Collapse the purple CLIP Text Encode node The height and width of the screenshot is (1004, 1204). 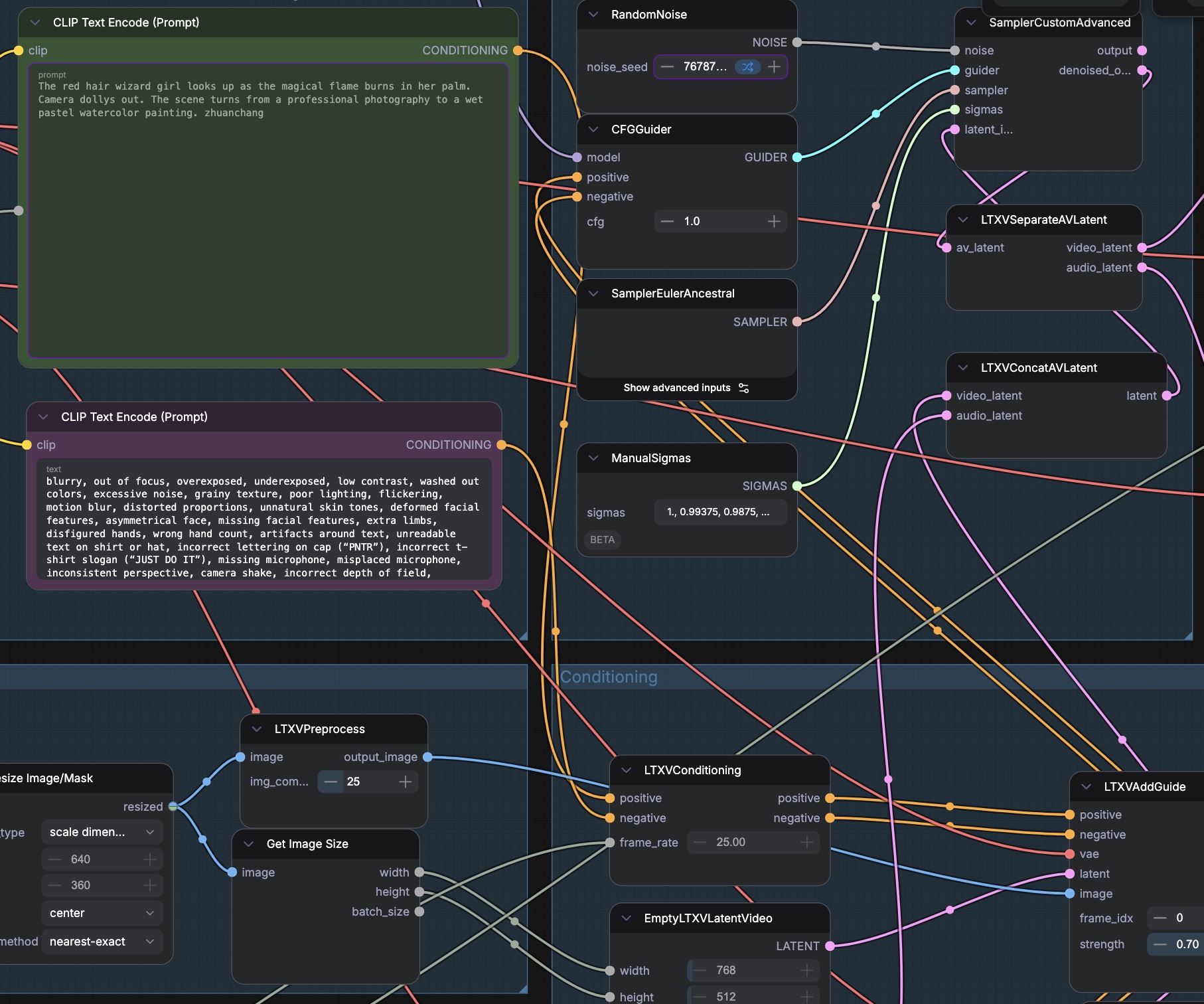click(x=44, y=417)
